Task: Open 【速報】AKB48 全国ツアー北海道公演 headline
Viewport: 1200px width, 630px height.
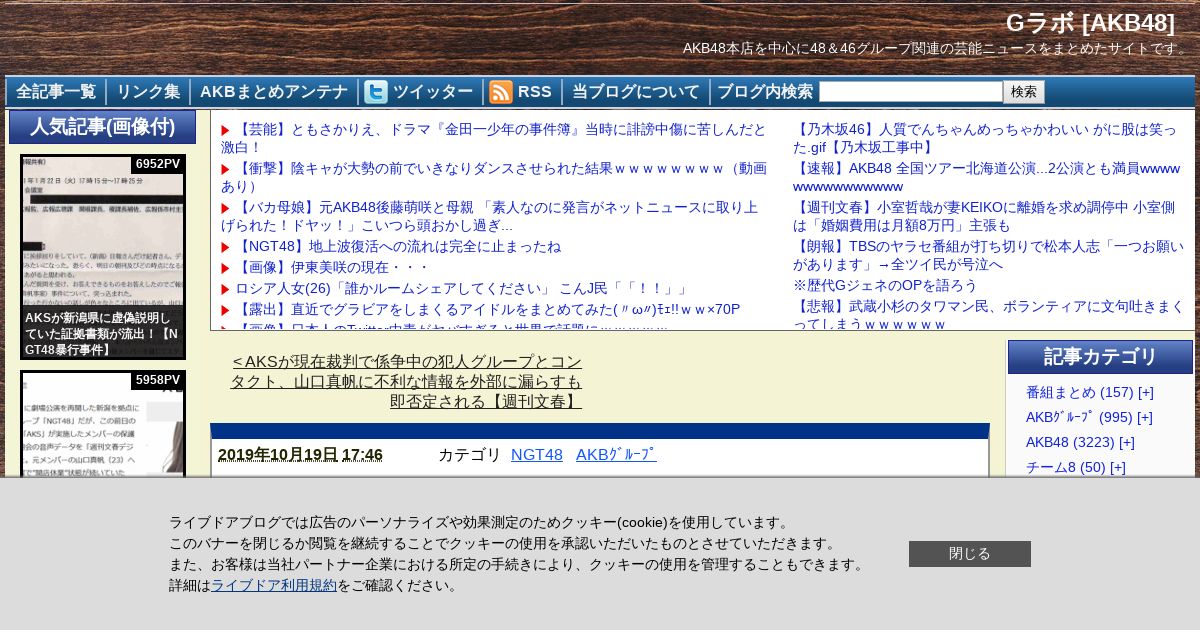Action: 988,177
